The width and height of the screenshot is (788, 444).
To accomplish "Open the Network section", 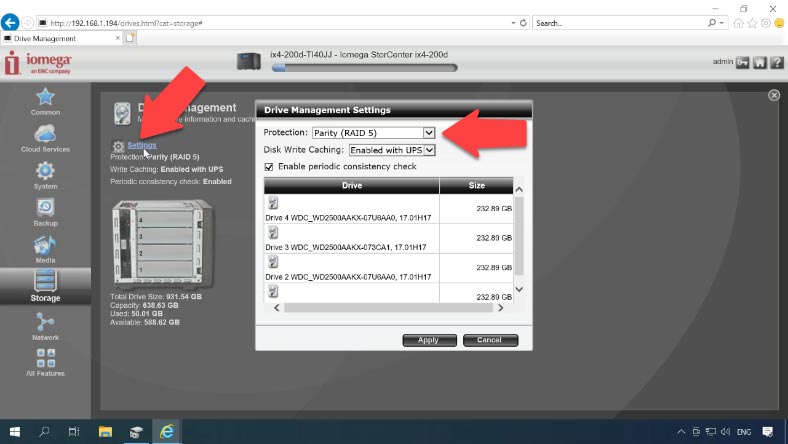I will [45, 326].
